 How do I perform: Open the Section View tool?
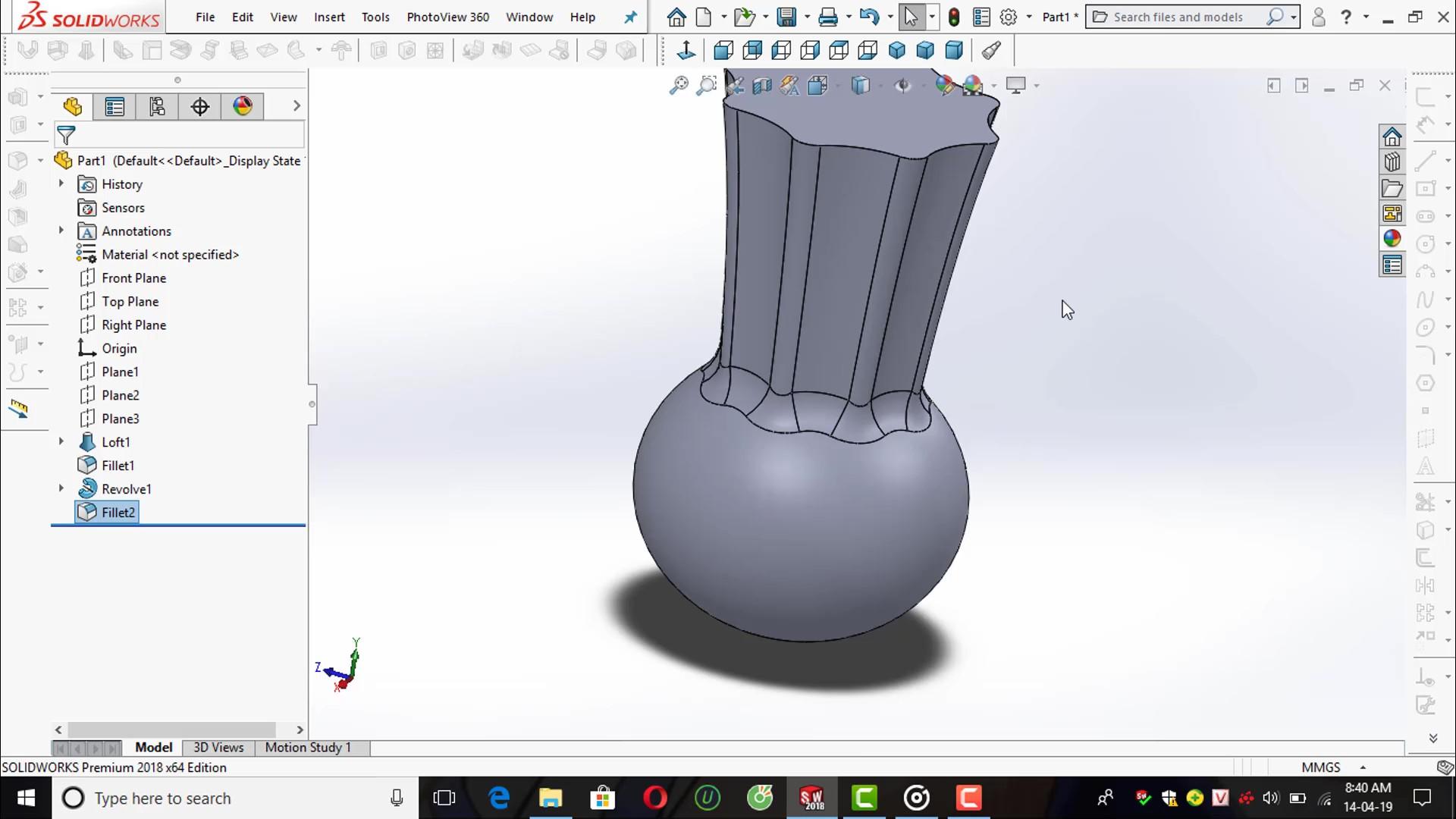coord(762,85)
